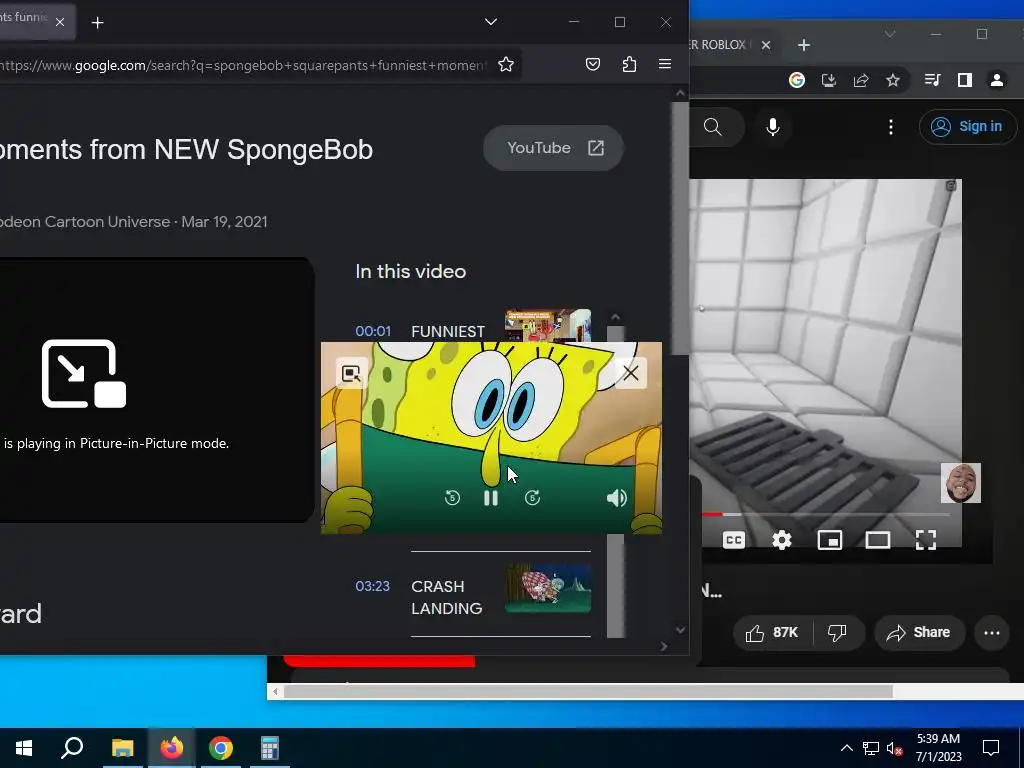Click the Google icon in Chrome toolbar

797,80
